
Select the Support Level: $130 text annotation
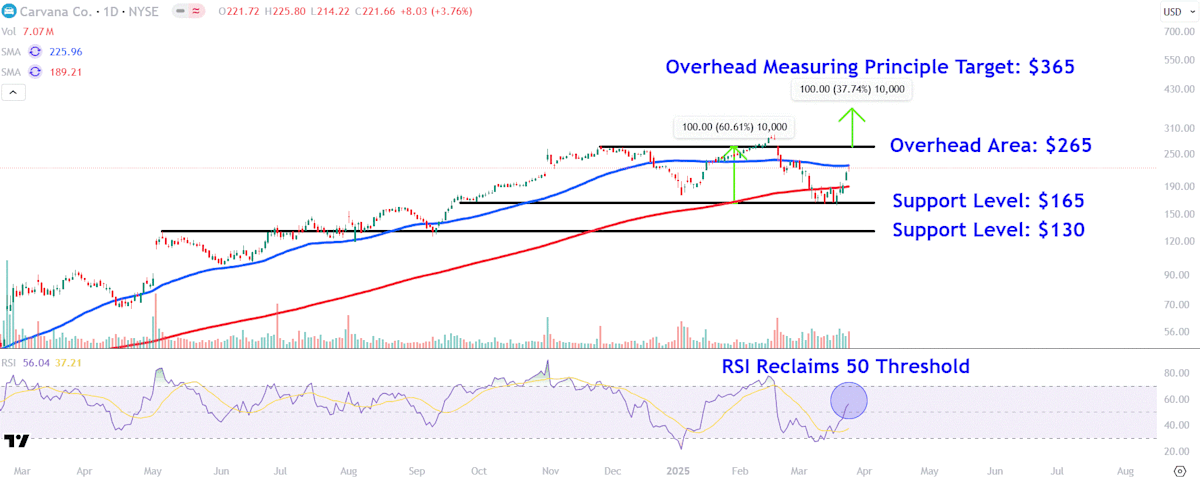[x=988, y=230]
